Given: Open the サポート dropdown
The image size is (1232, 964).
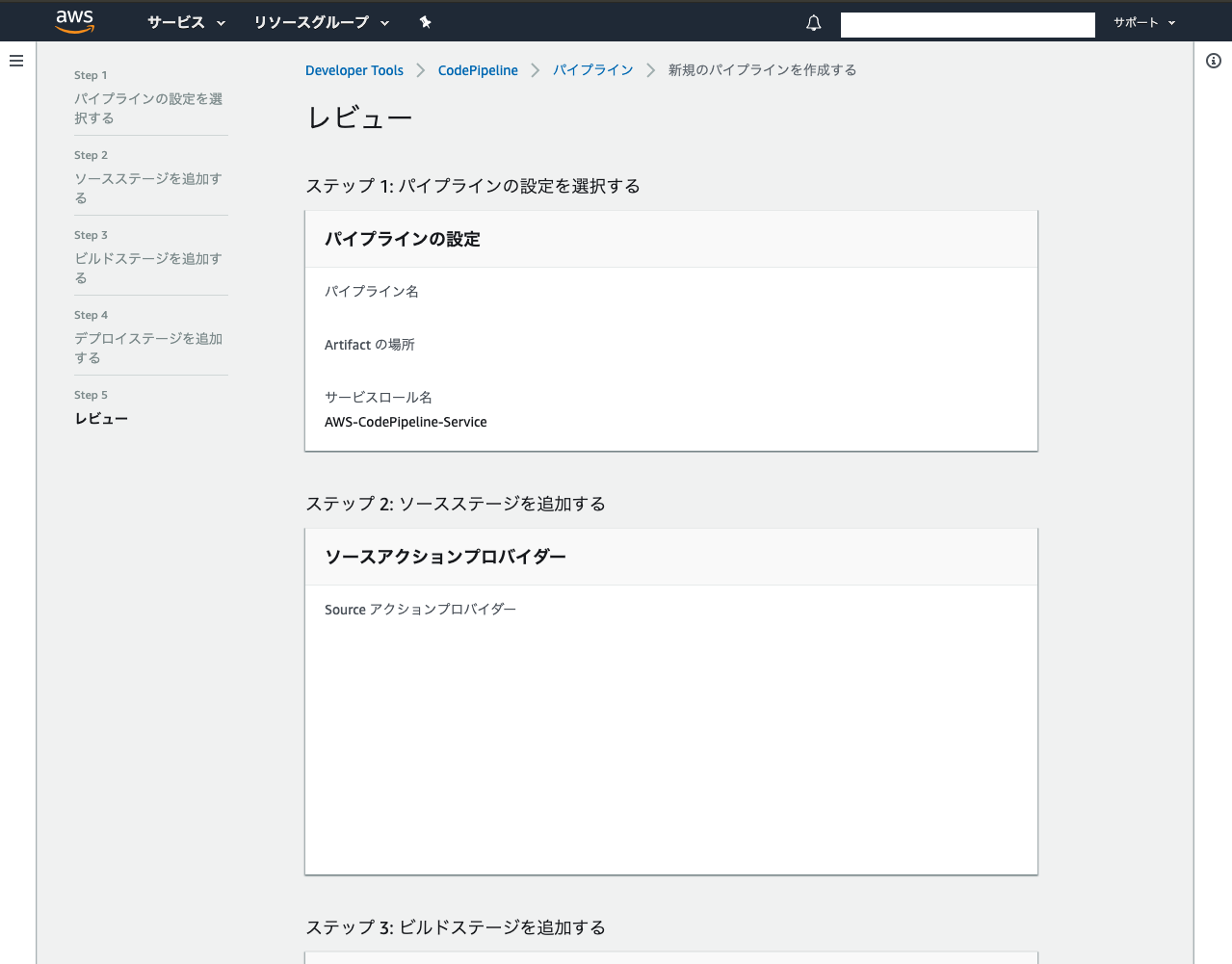Looking at the screenshot, I should [x=1141, y=22].
